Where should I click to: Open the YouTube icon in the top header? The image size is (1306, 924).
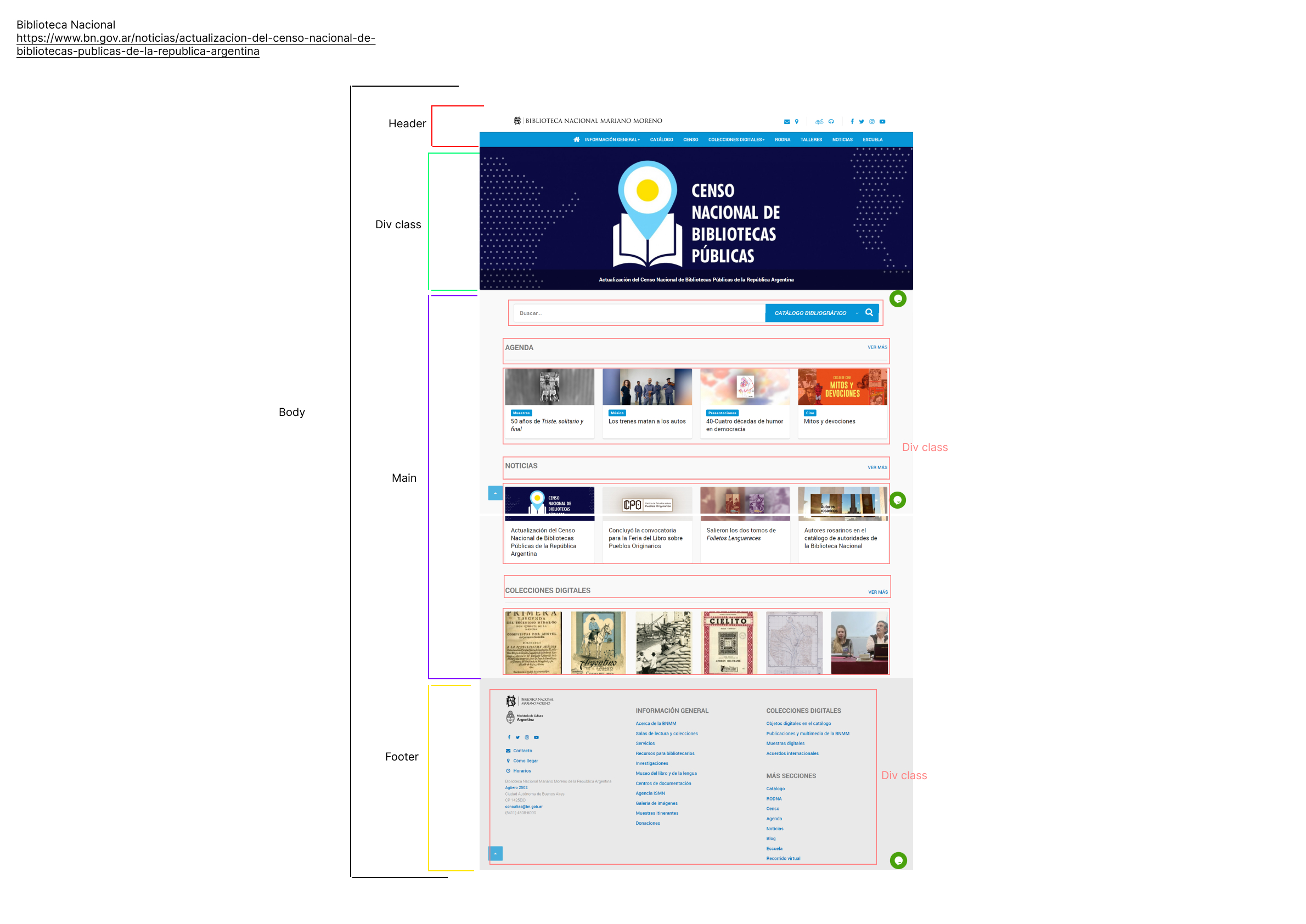pyautogui.click(x=882, y=122)
